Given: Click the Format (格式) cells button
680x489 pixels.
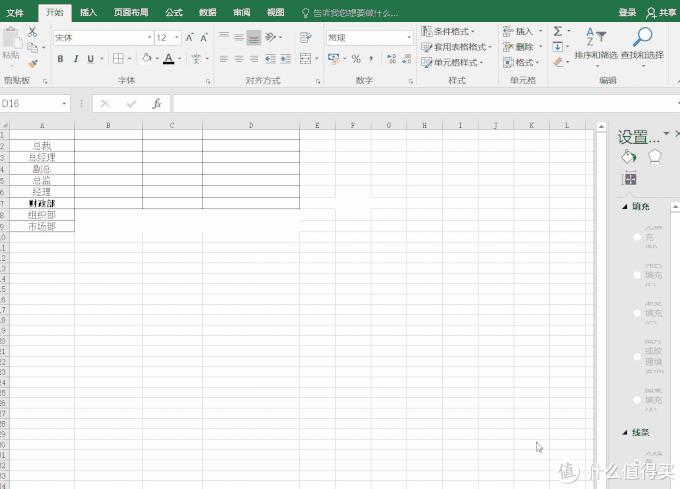Looking at the screenshot, I should click(521, 62).
